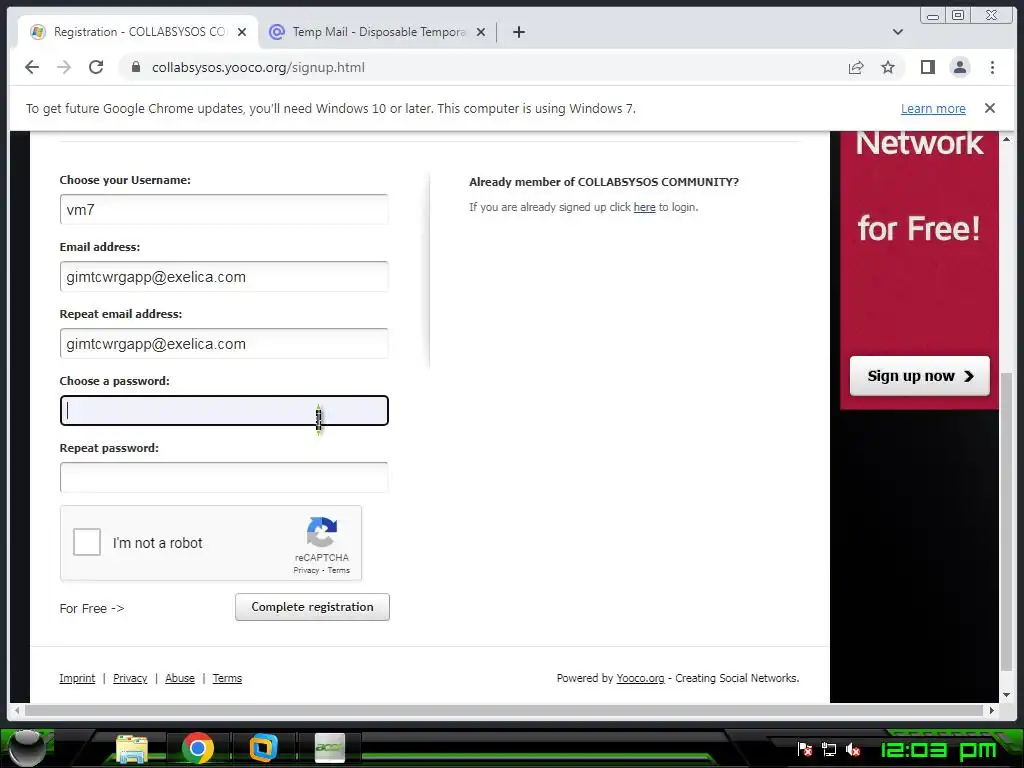Expand the tab search dropdown
The image size is (1024, 768).
pos(898,32)
